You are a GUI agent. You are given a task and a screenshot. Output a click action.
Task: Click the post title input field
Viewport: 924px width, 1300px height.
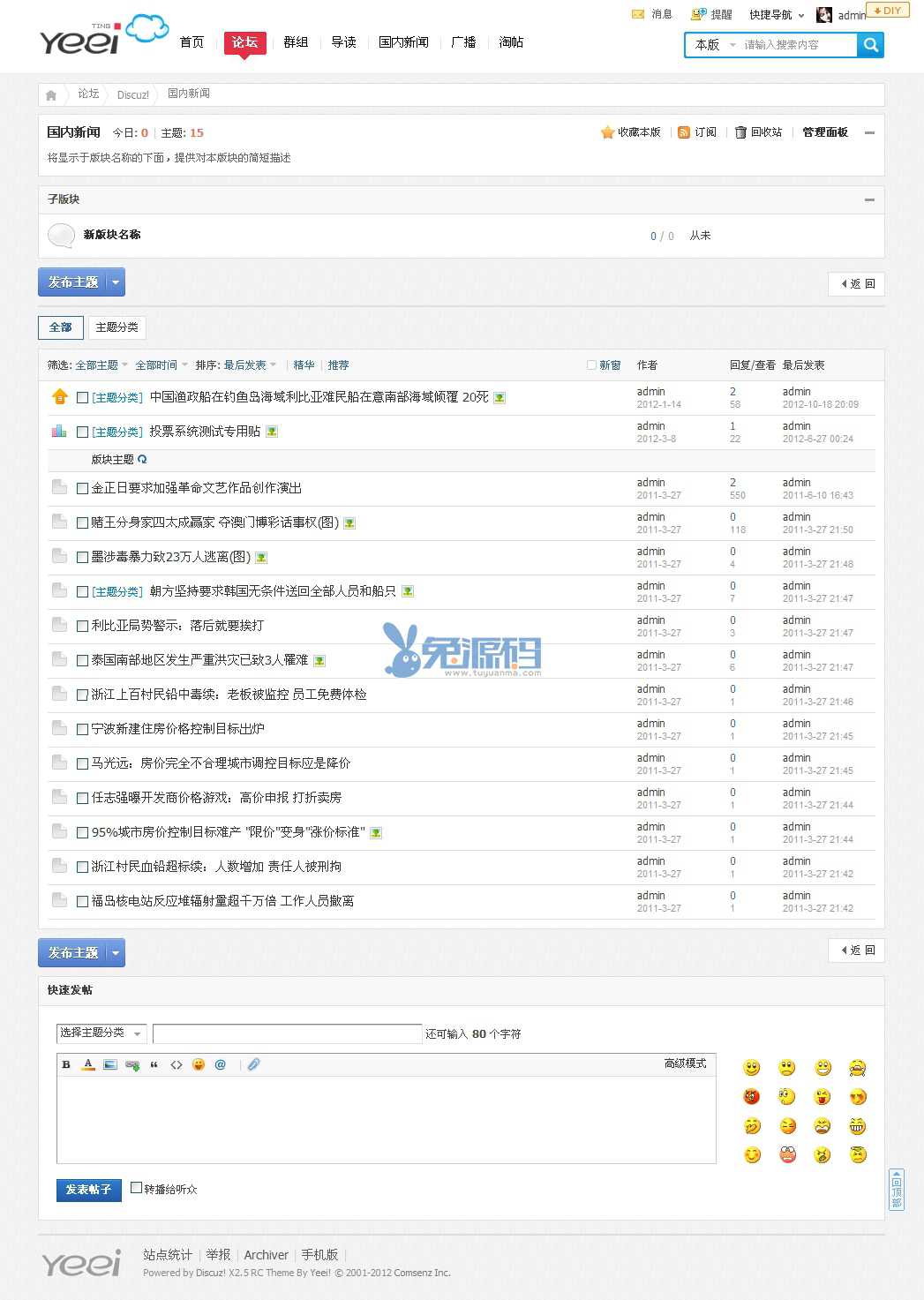[x=287, y=1033]
